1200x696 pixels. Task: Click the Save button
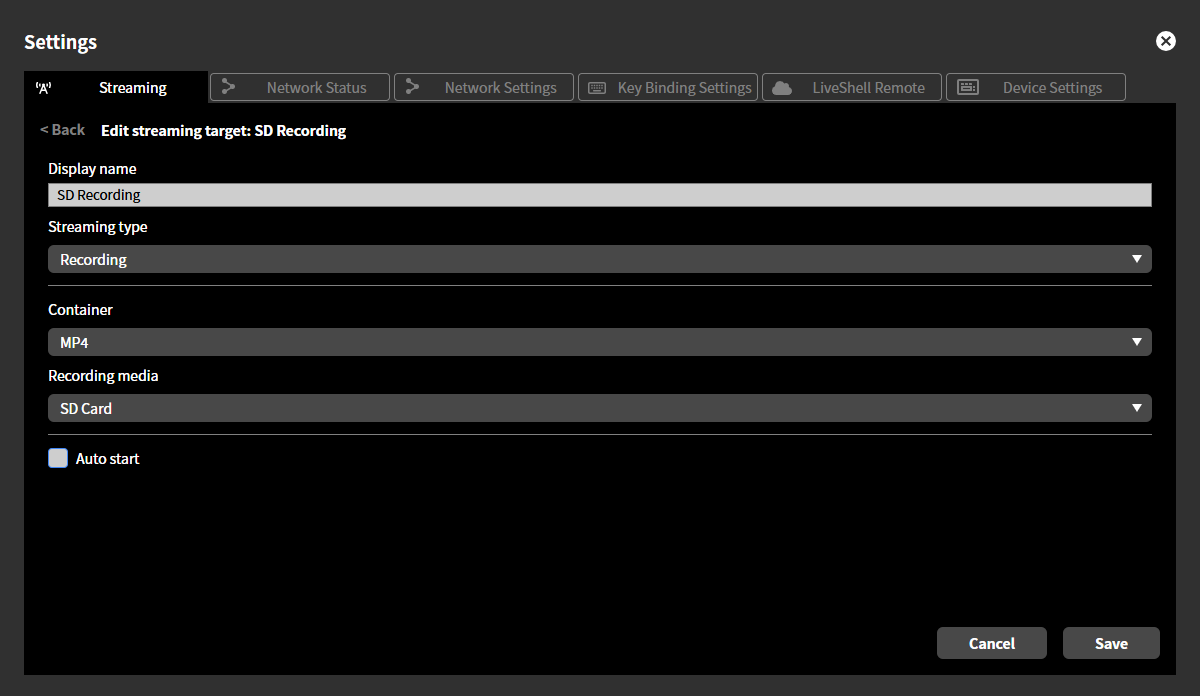pyautogui.click(x=1111, y=643)
